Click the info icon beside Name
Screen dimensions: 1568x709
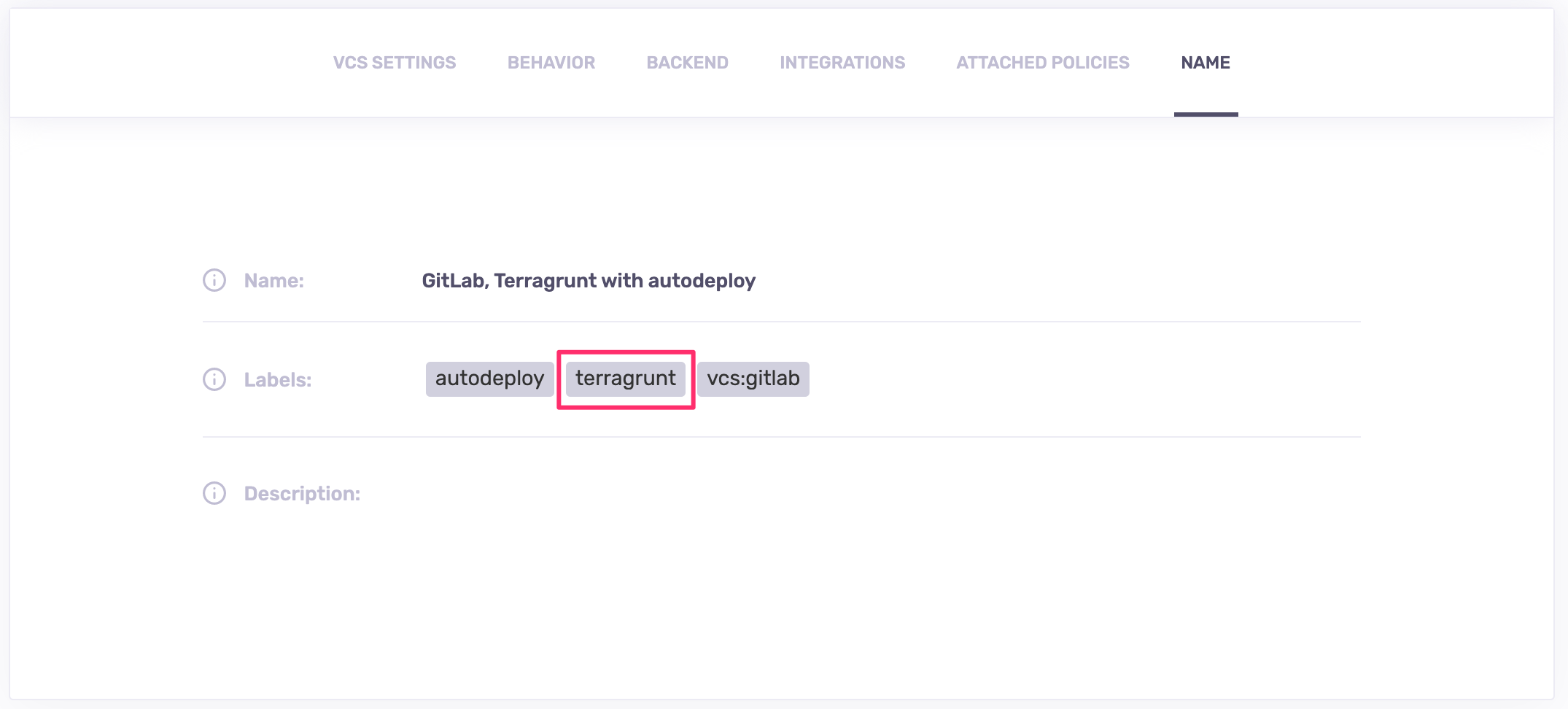pyautogui.click(x=214, y=280)
